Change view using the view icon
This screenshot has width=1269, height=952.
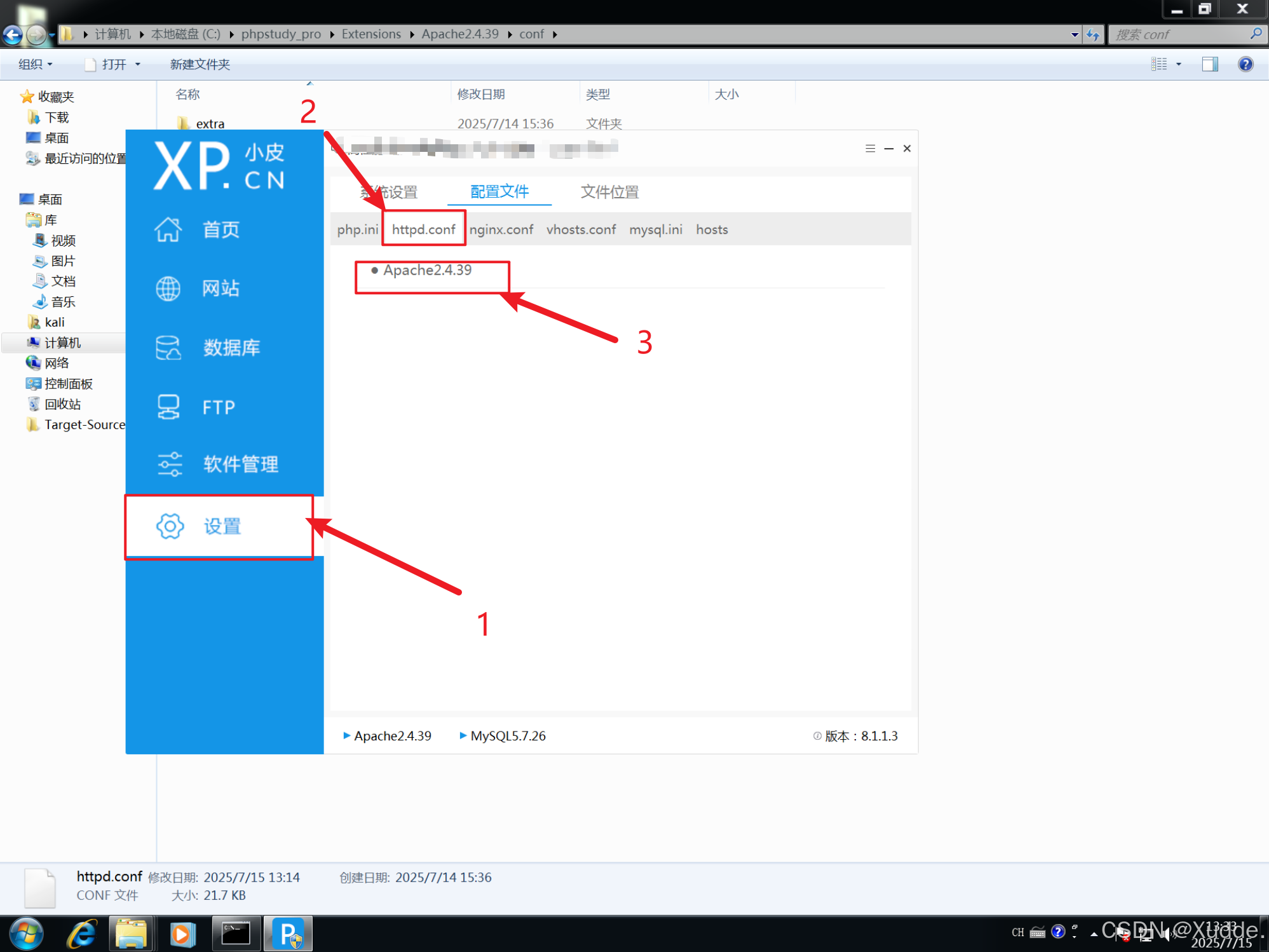pos(1158,64)
